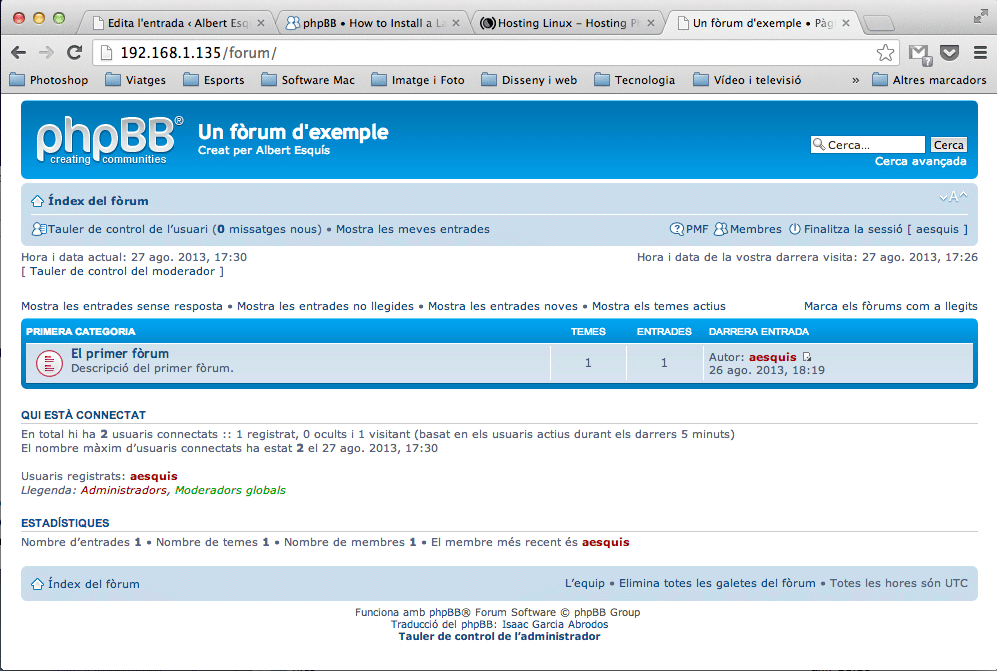Click Mostra les meves entrades
The height and width of the screenshot is (671, 997).
click(x=413, y=229)
